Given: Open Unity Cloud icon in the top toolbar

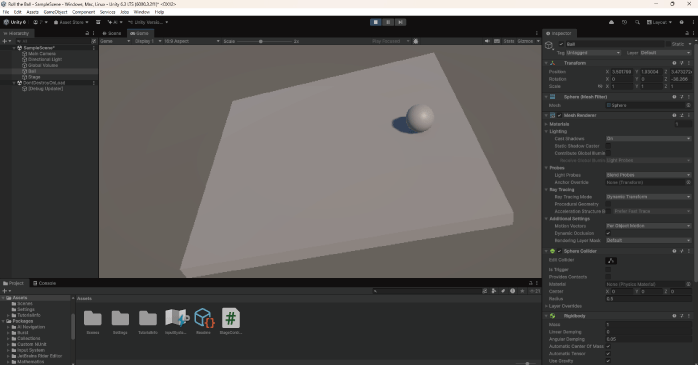Looking at the screenshot, I should point(611,22).
